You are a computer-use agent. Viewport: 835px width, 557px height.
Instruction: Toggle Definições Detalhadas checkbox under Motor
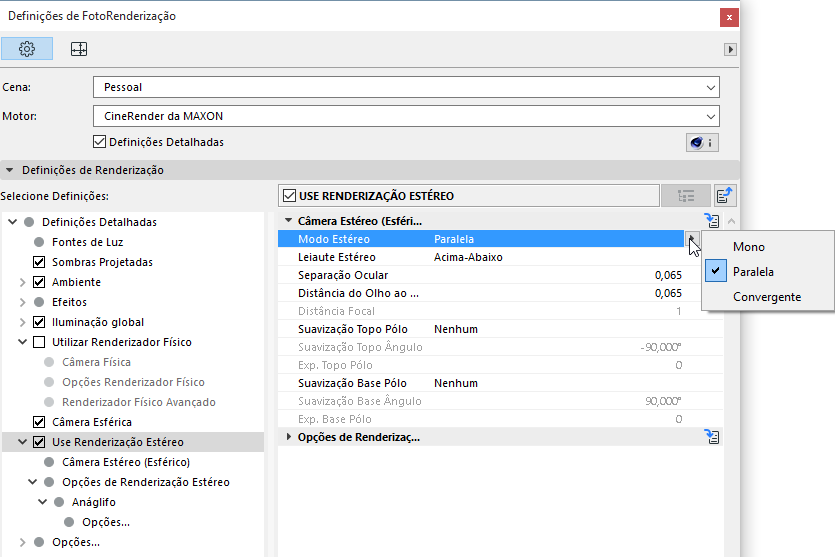99,142
